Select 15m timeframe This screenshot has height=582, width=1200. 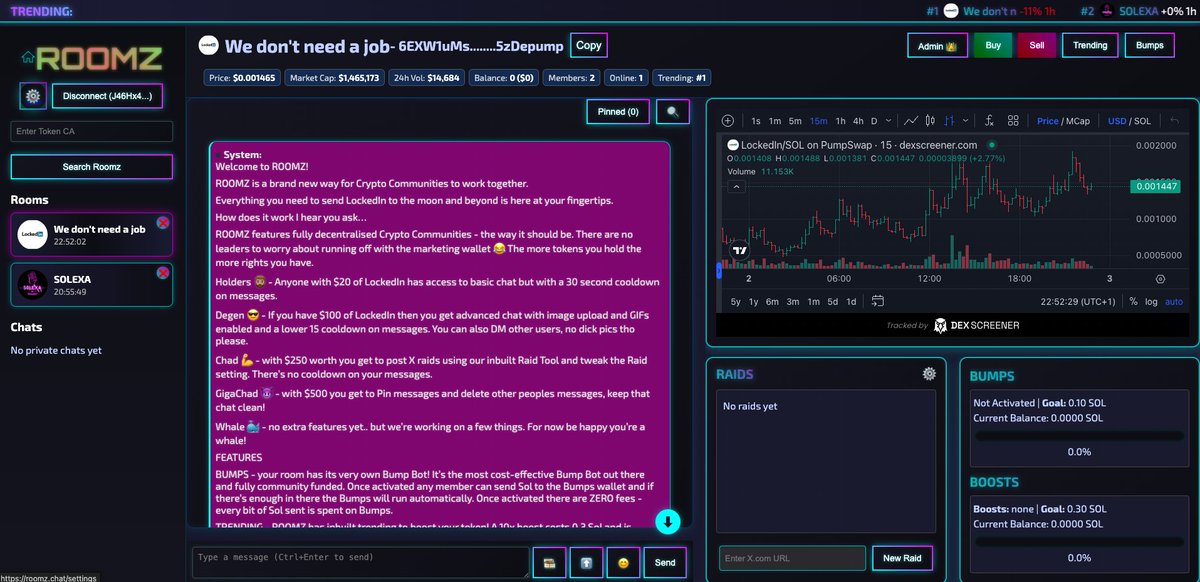tap(818, 121)
